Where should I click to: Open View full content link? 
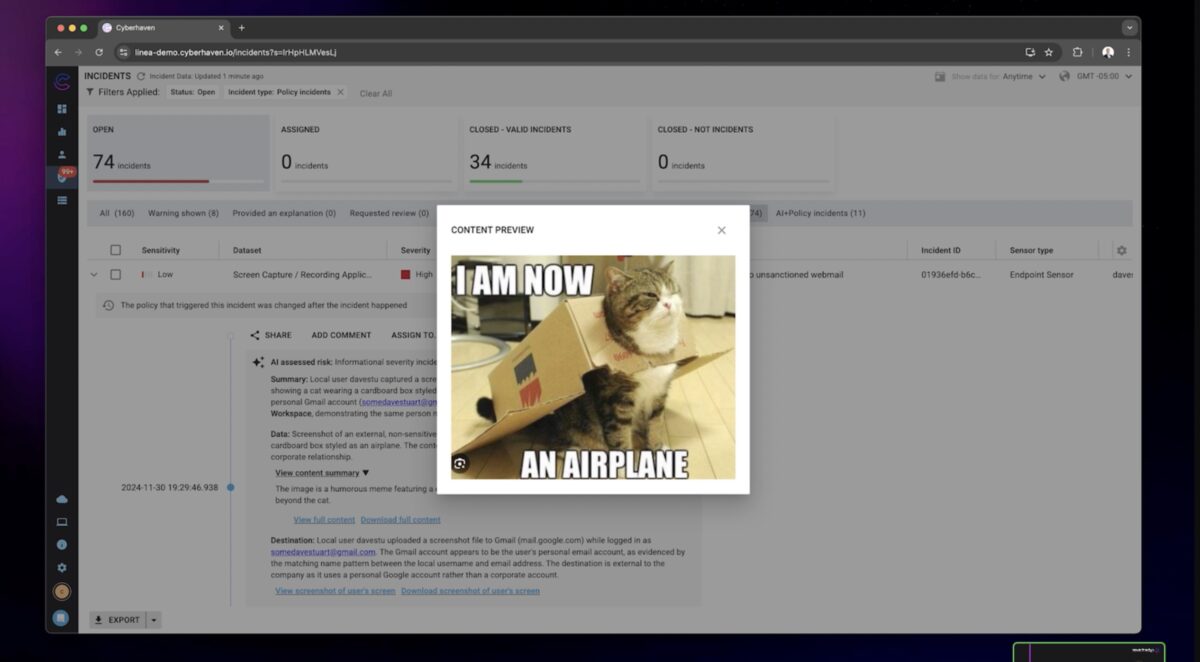click(x=324, y=520)
